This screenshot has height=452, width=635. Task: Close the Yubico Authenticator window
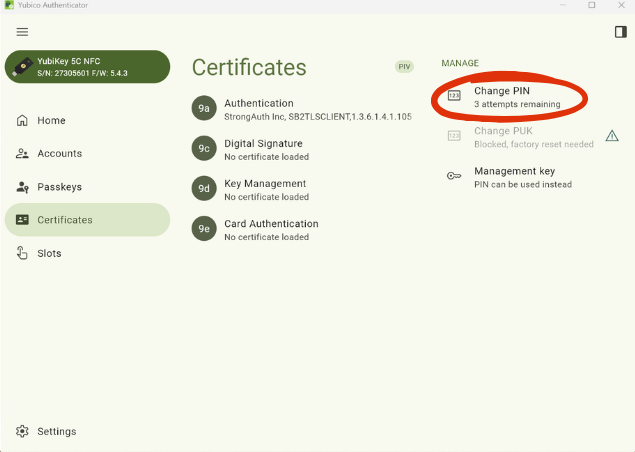pyautogui.click(x=621, y=5)
